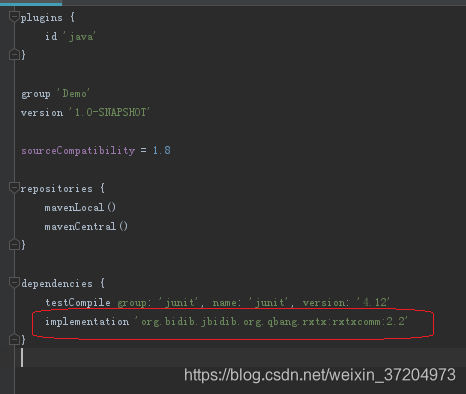The height and width of the screenshot is (394, 466).
Task: Click the rxtxcomm dependency string
Action: tap(271, 322)
